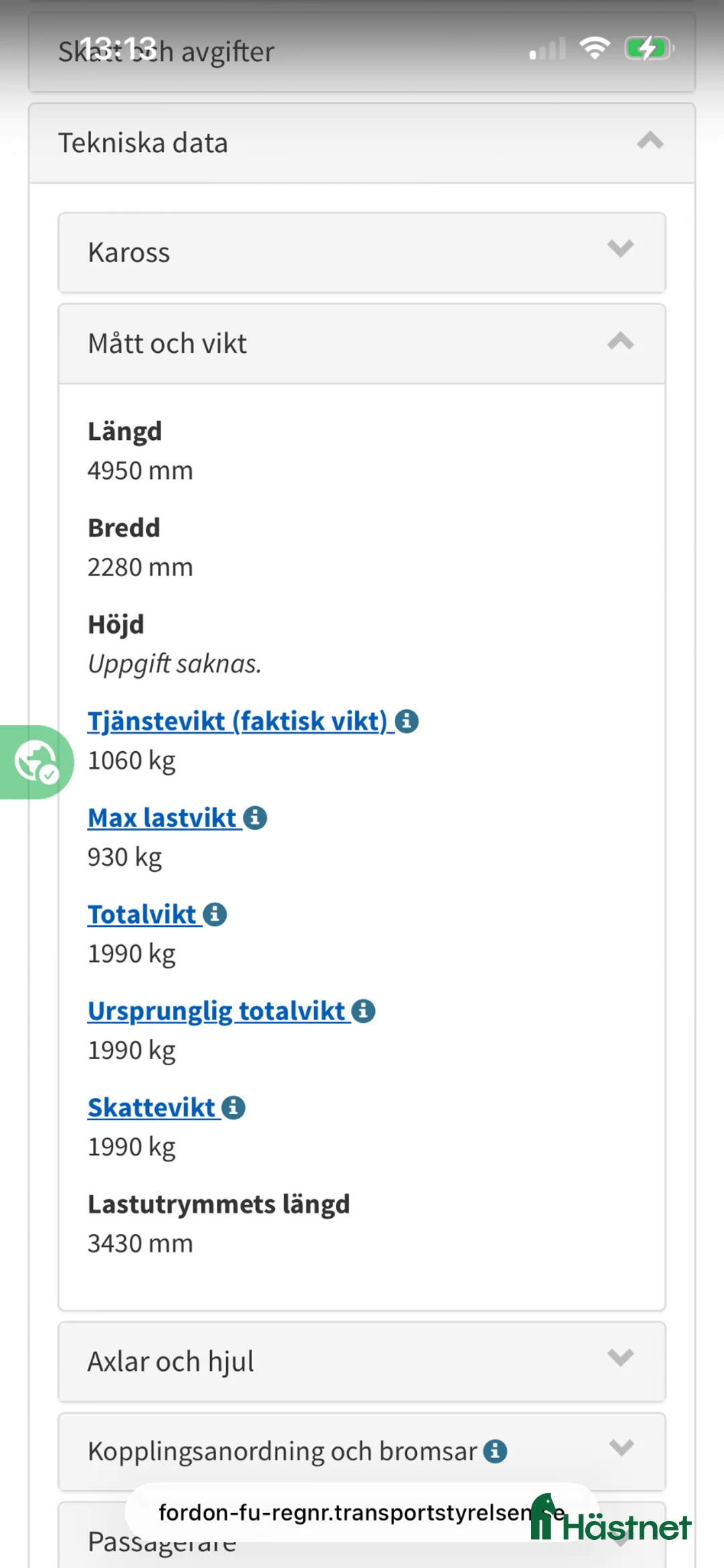Tap the Wi-Fi icon in status bar

[x=594, y=47]
